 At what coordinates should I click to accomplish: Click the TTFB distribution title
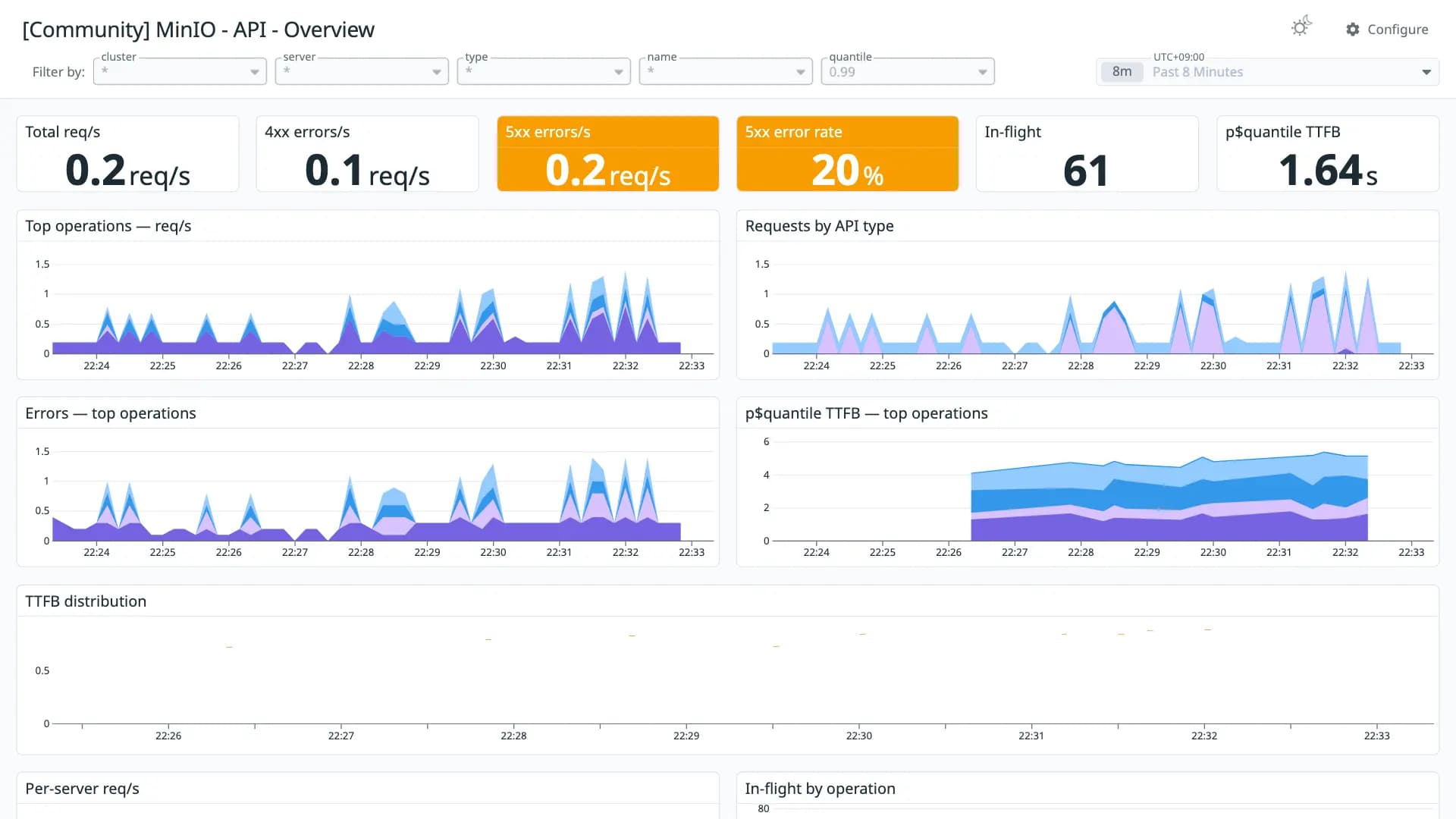click(x=86, y=601)
